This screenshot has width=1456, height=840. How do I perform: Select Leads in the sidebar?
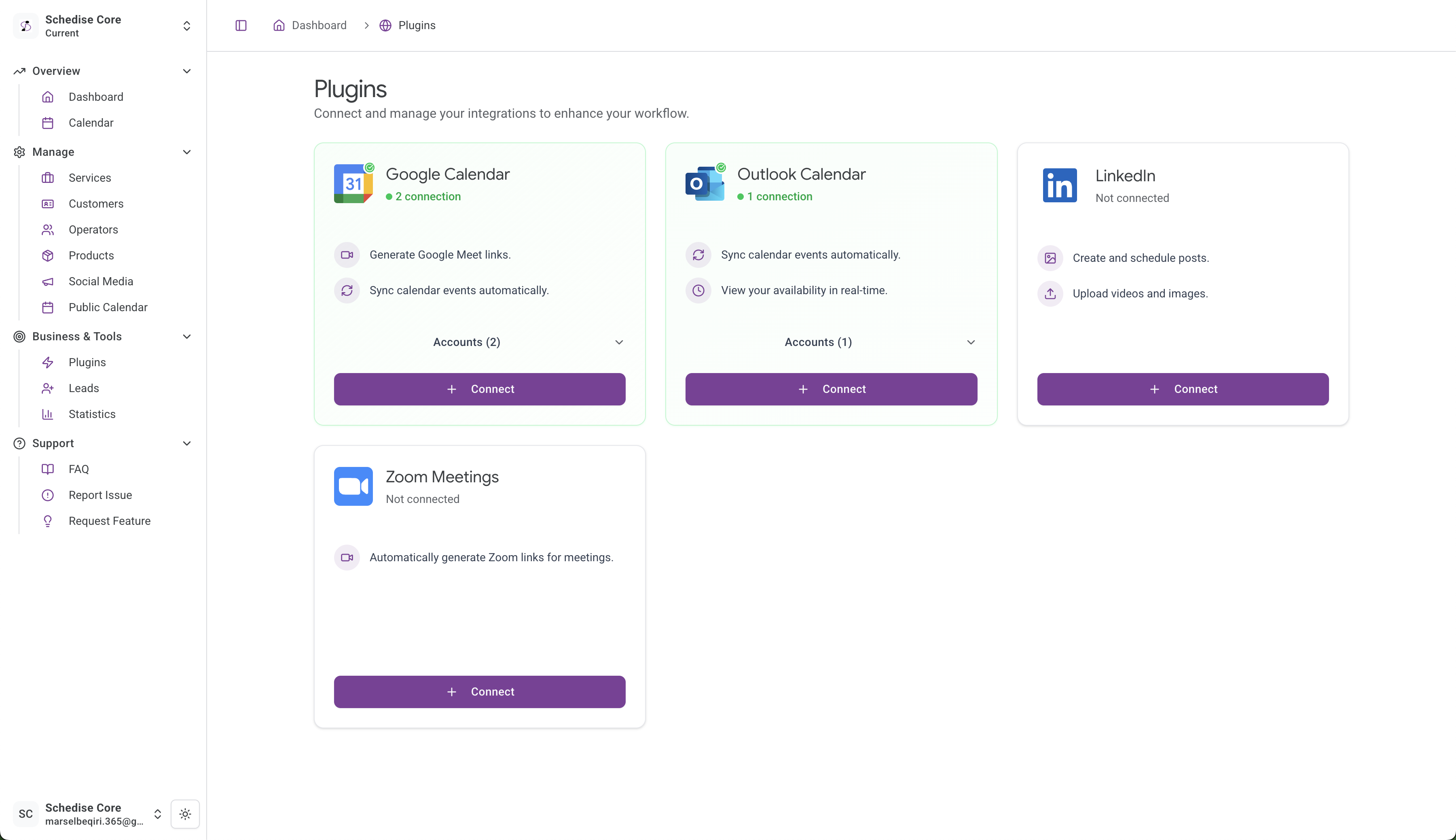[84, 388]
